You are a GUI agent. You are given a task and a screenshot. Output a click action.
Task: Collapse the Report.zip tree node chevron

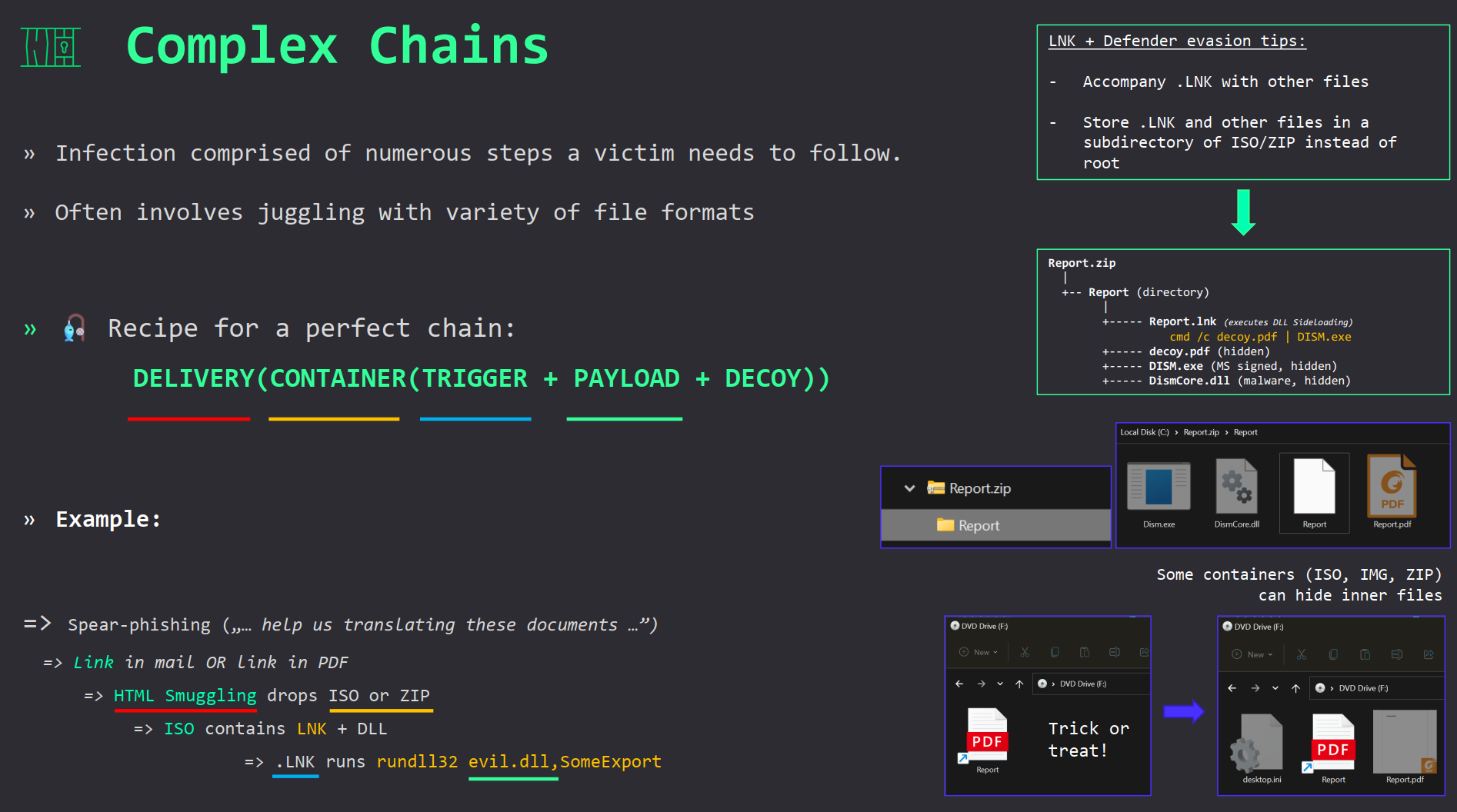909,488
